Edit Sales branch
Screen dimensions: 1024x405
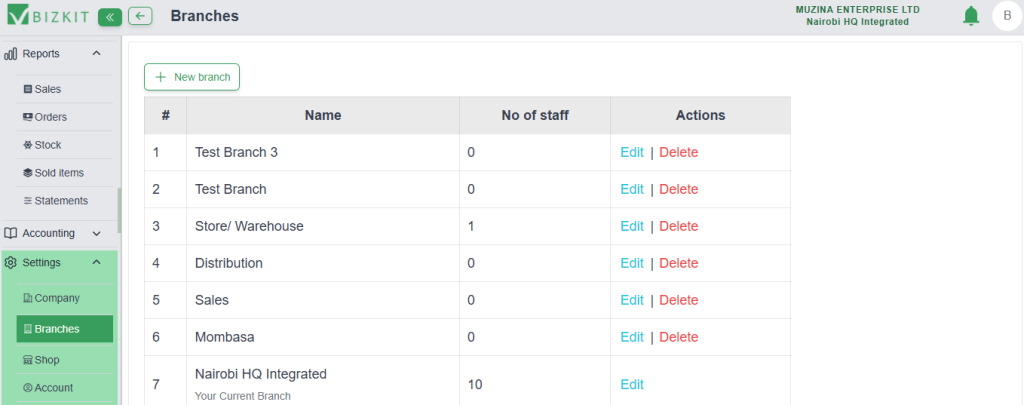click(x=632, y=300)
